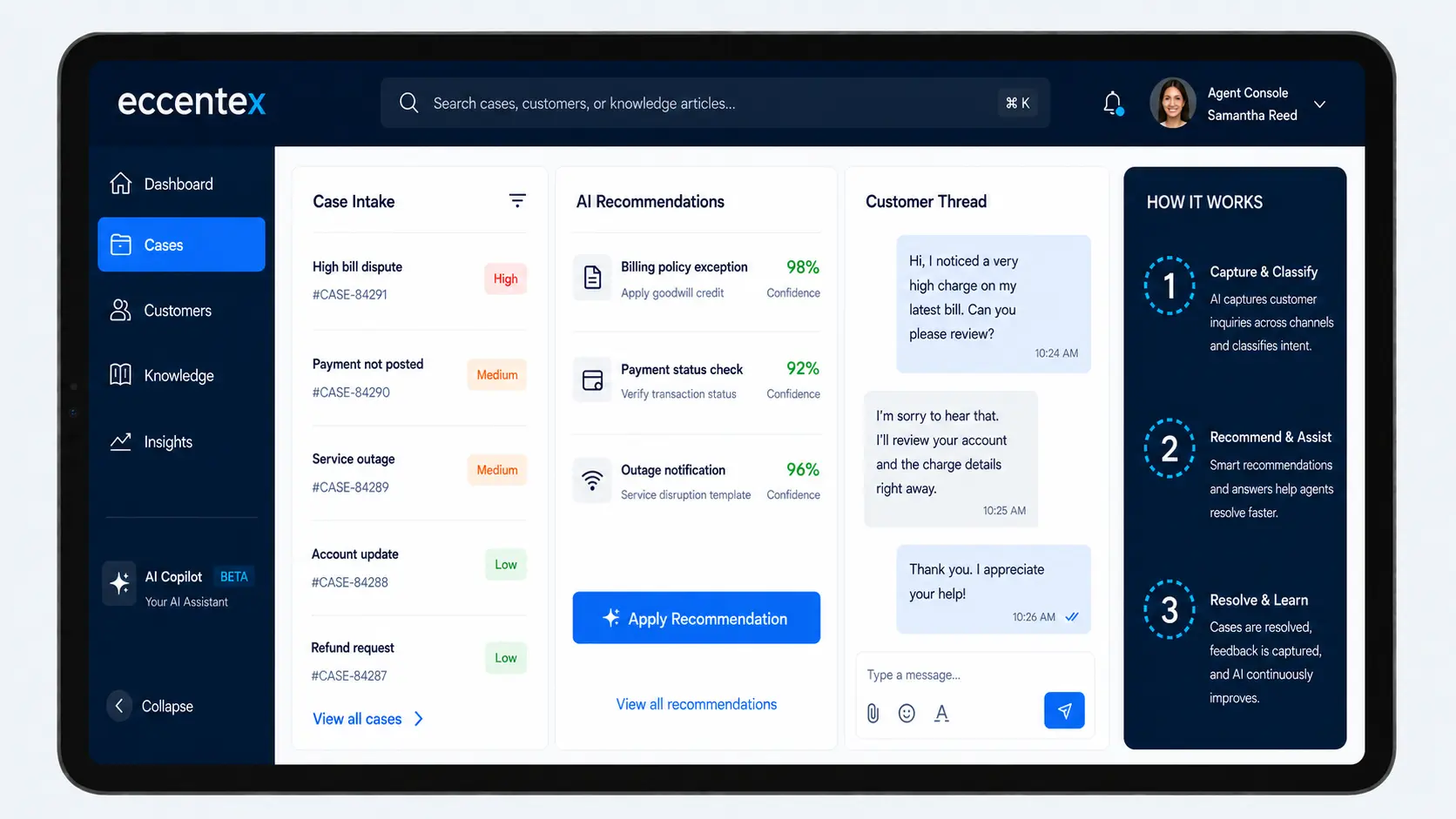This screenshot has width=1456, height=819.
Task: Open the Knowledge section
Action: pyautogui.click(x=181, y=375)
